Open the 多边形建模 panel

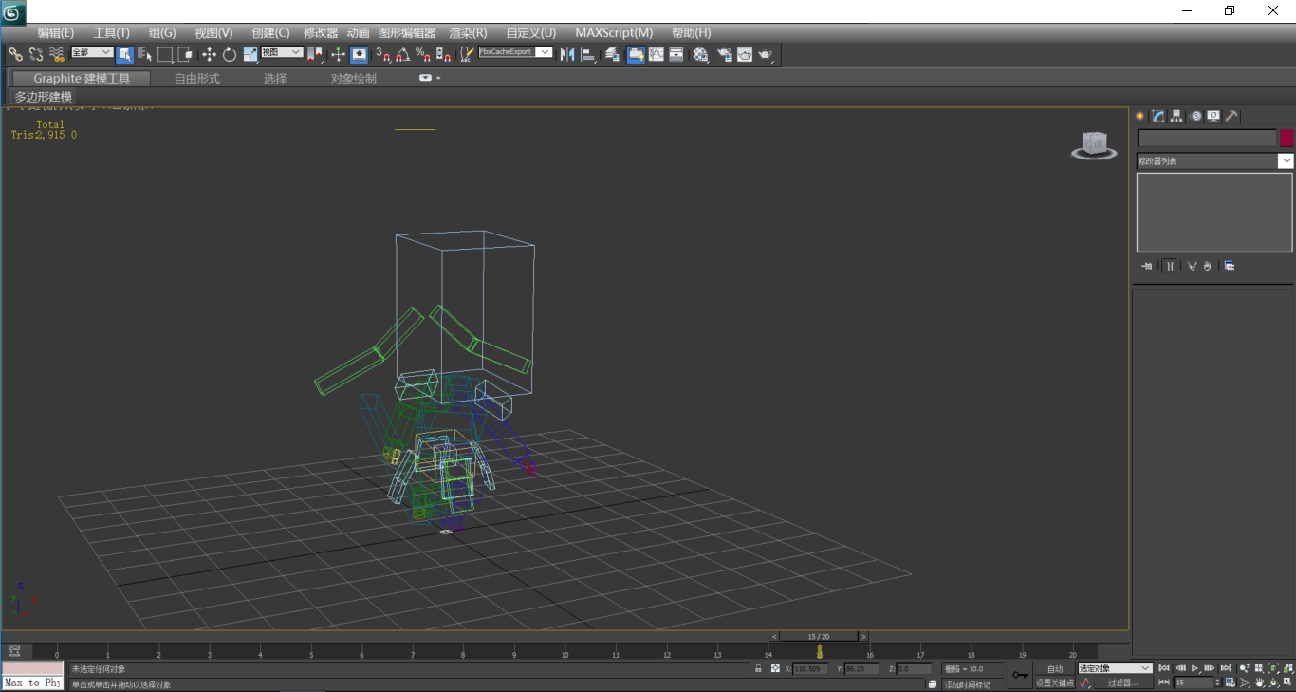click(43, 97)
